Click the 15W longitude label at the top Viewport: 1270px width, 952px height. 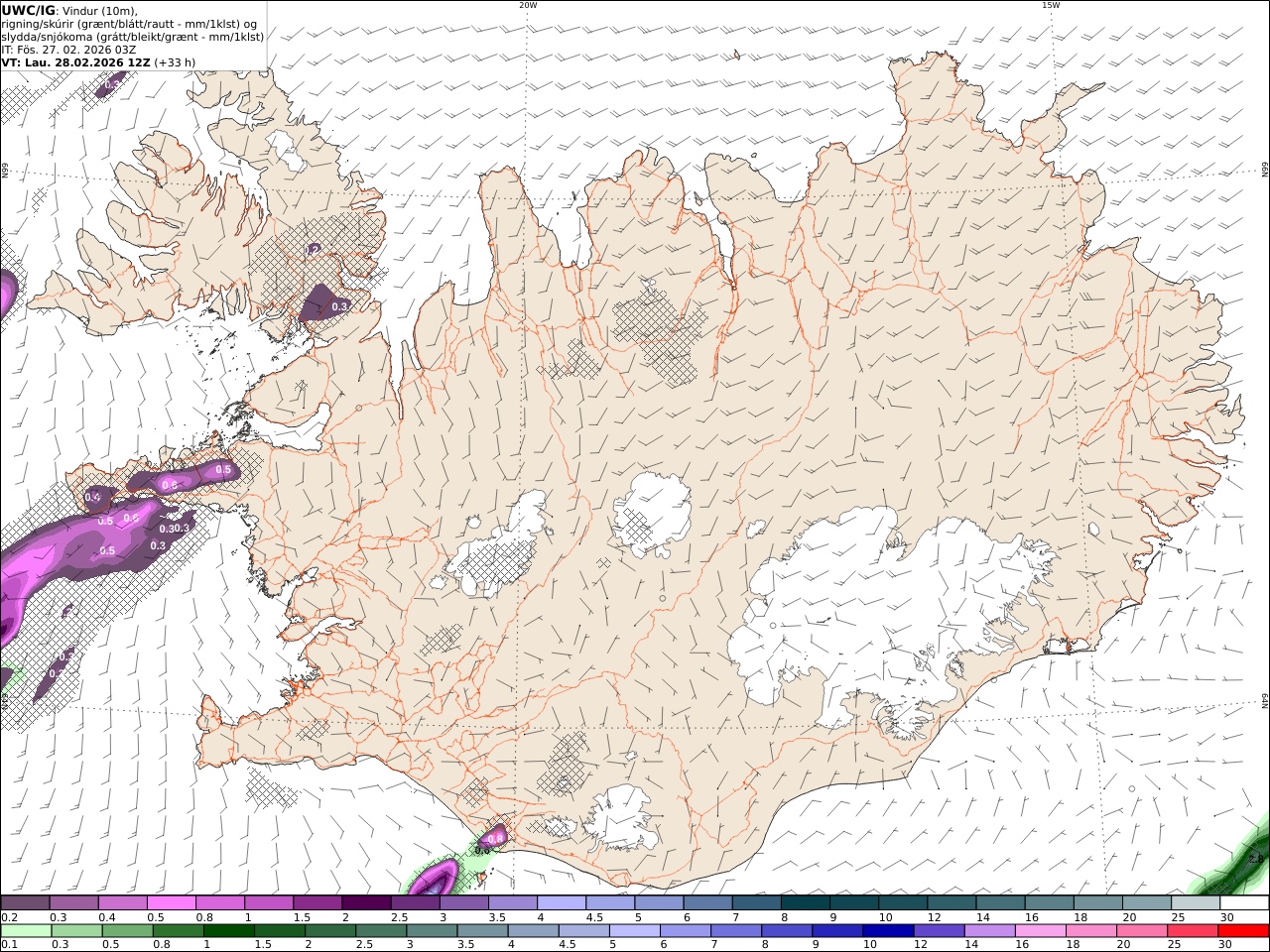[x=1051, y=5]
